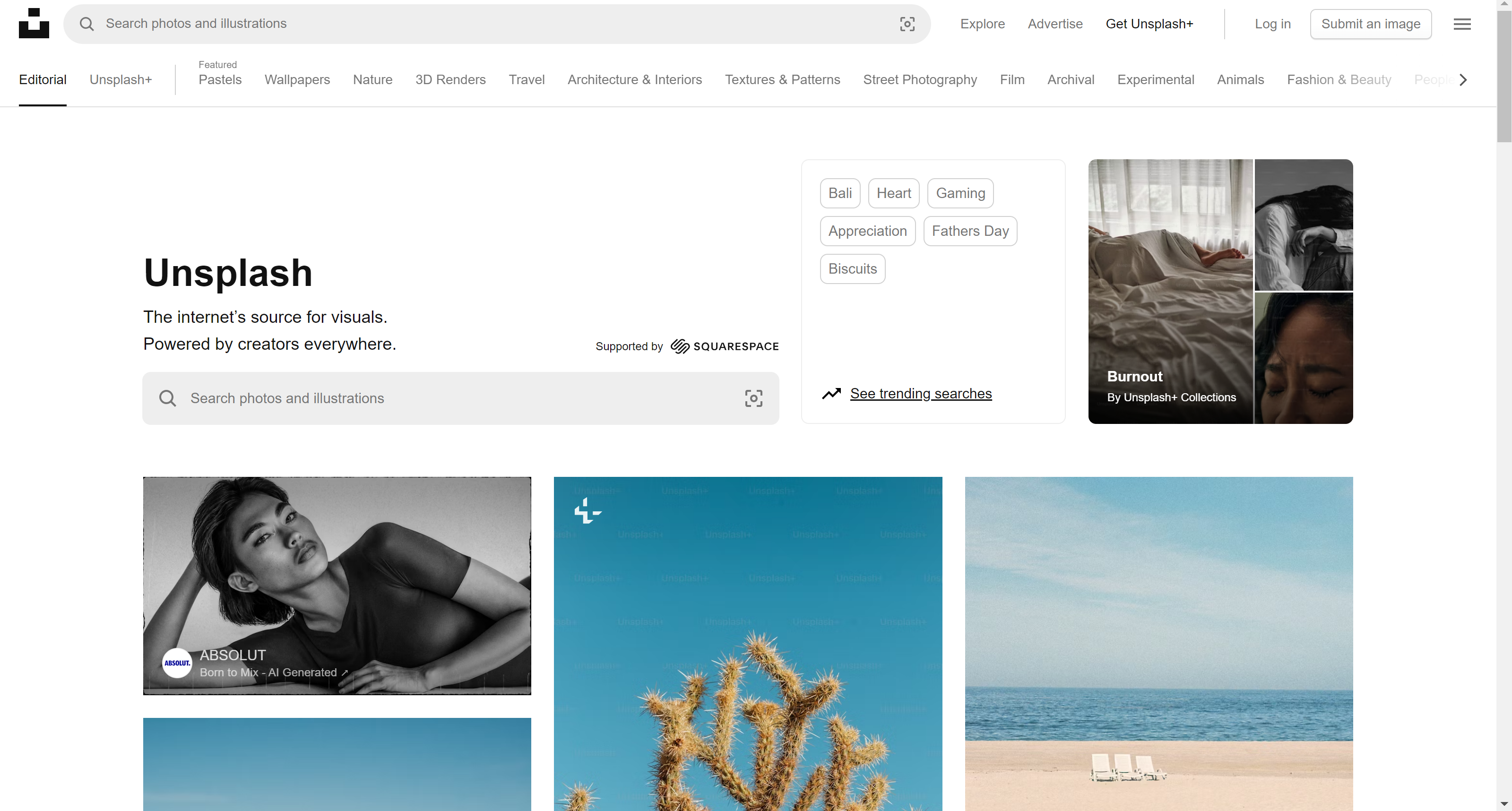The image size is (1512, 811).
Task: Select the Appreciation trending tag
Action: click(x=867, y=231)
